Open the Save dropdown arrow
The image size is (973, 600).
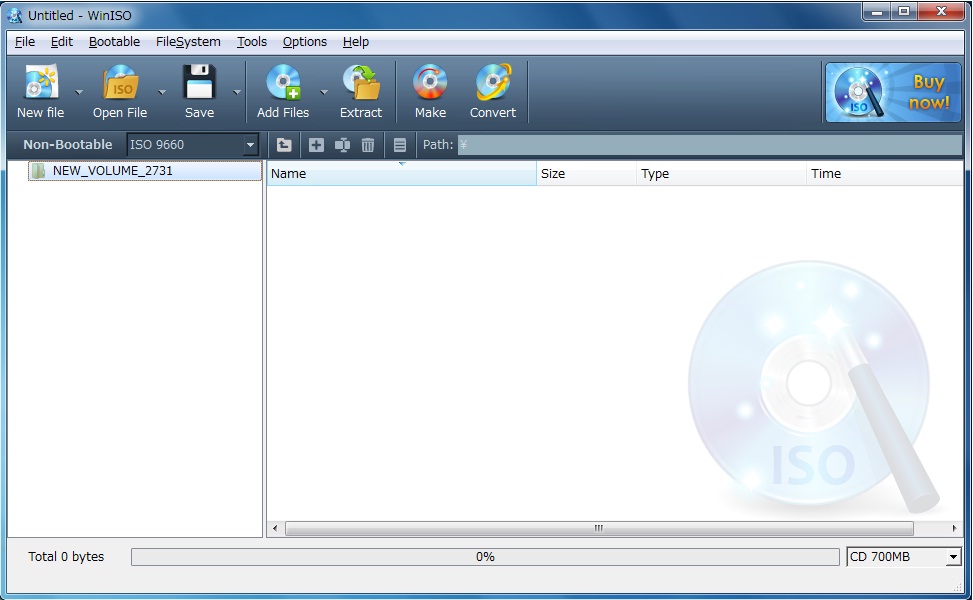pyautogui.click(x=237, y=92)
